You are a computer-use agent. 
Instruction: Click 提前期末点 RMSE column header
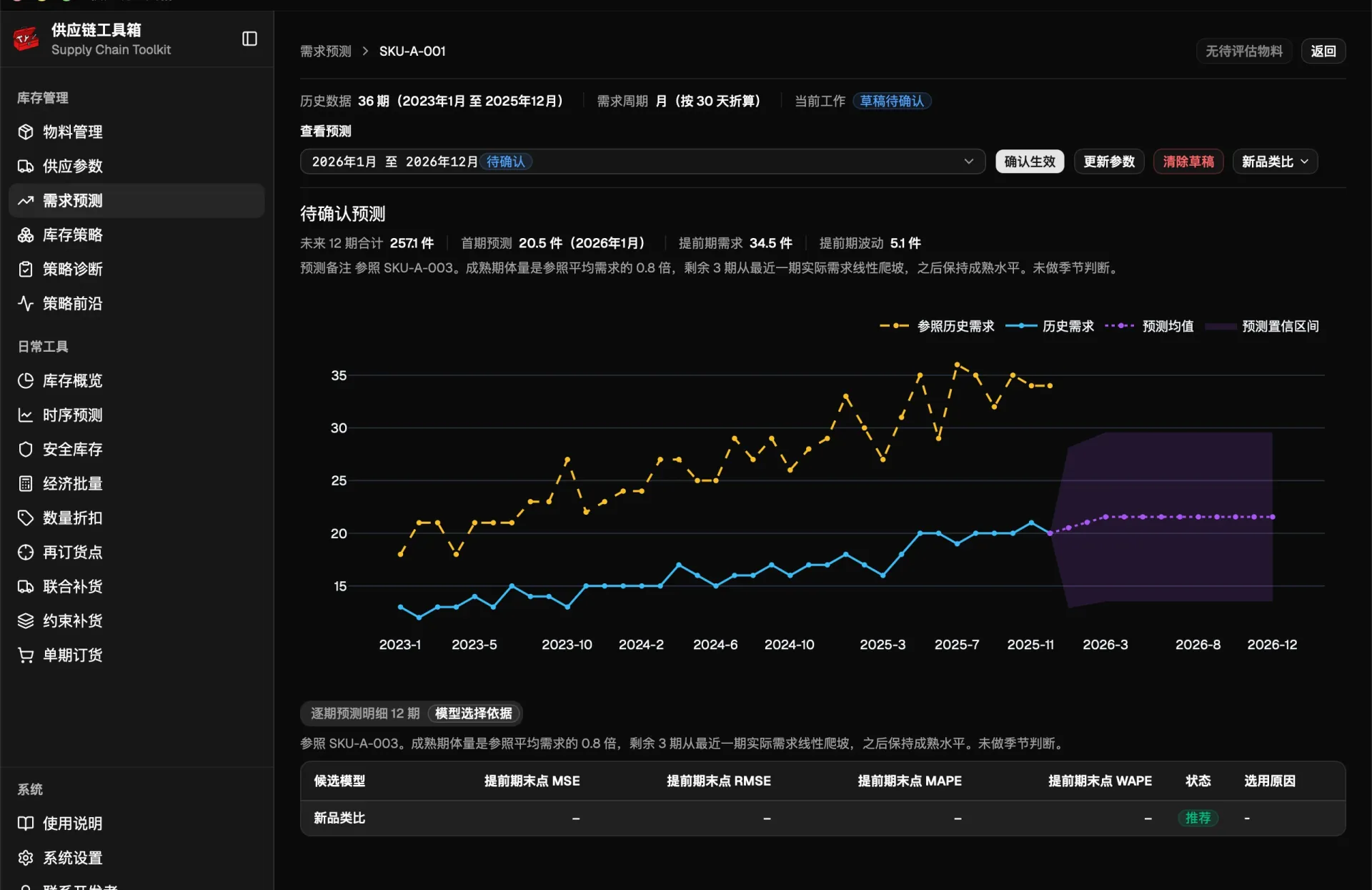point(718,781)
